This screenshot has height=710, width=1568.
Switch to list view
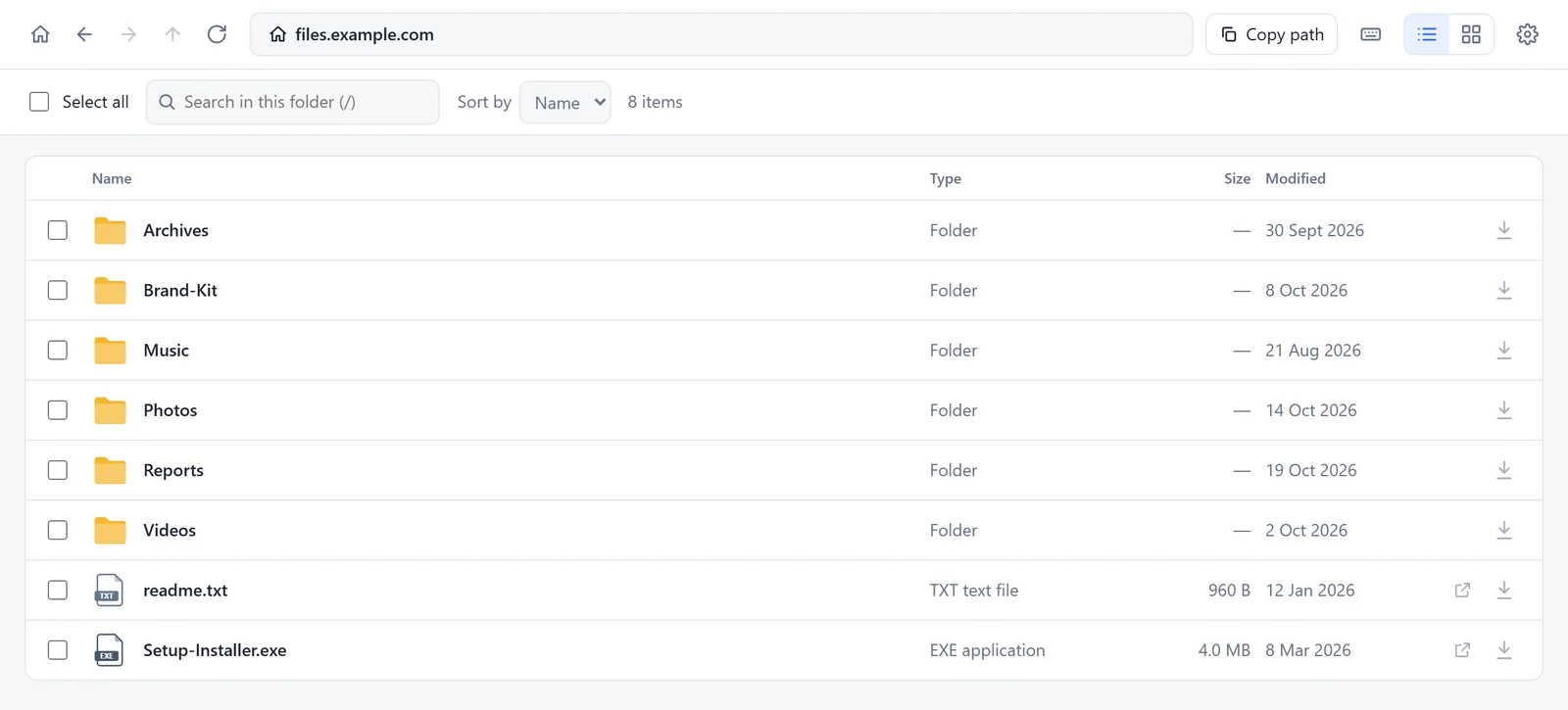click(1427, 34)
